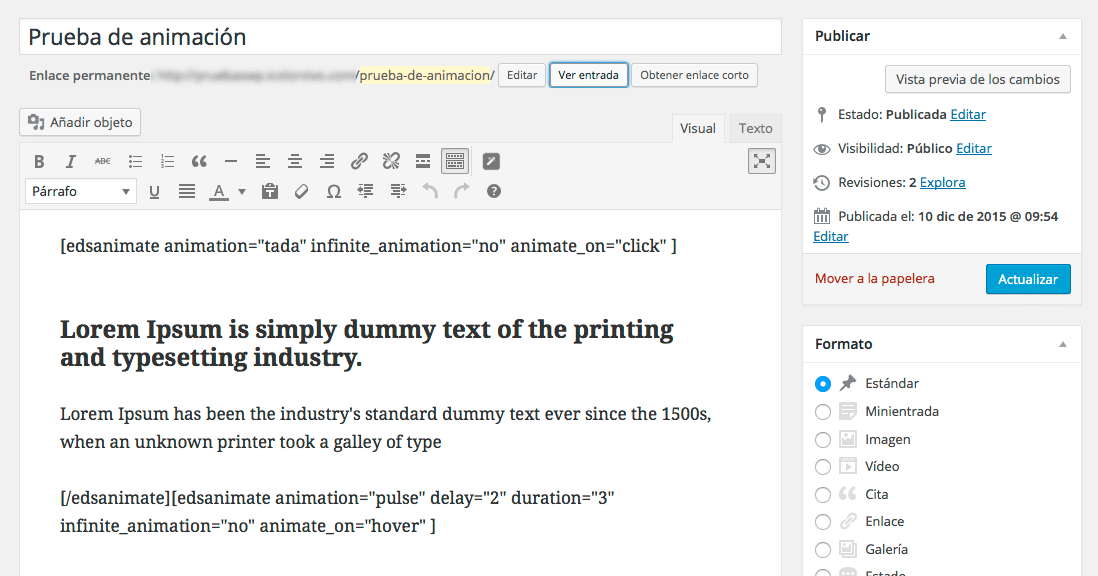
Task: Open the special character picker
Action: (x=333, y=190)
